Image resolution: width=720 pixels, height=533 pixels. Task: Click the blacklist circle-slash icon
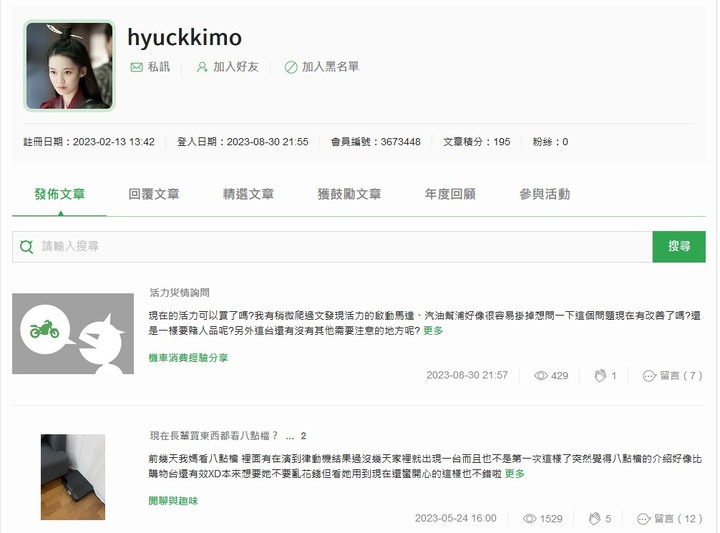(x=291, y=67)
